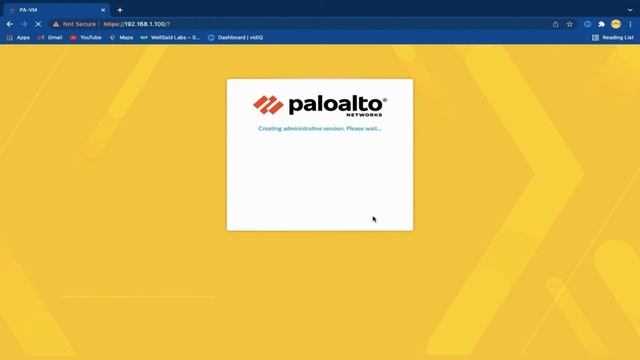
Task: Open the Reading List
Action: point(613,38)
